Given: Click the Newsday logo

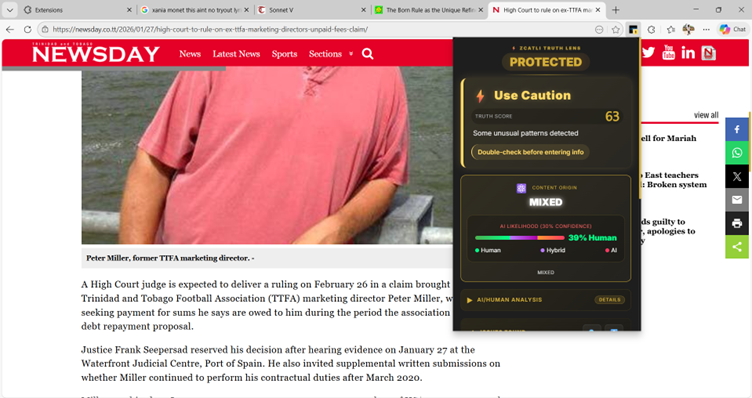Looking at the screenshot, I should 95,53.
